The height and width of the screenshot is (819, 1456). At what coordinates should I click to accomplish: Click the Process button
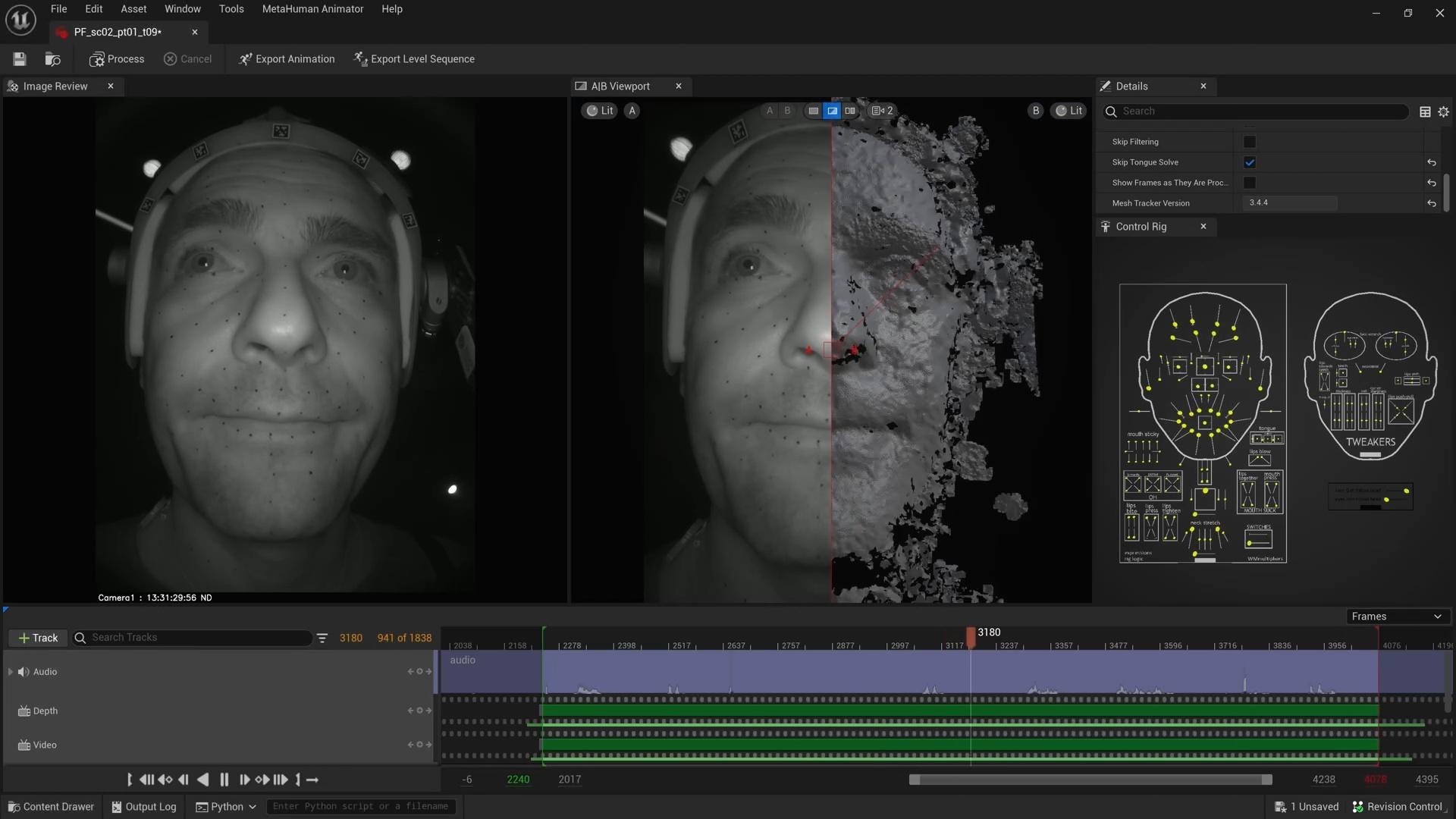click(117, 59)
